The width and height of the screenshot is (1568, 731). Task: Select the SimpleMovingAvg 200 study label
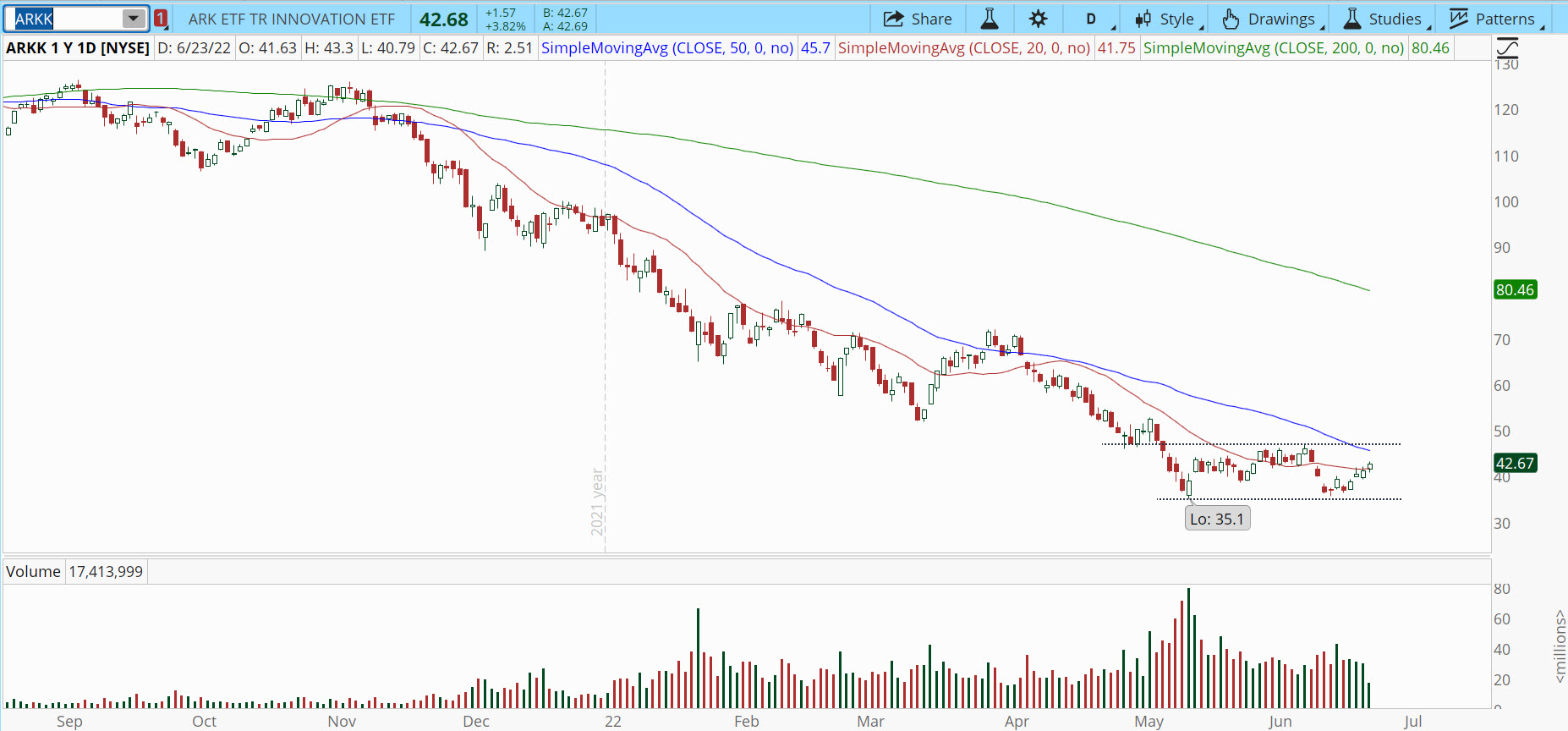pos(1273,48)
